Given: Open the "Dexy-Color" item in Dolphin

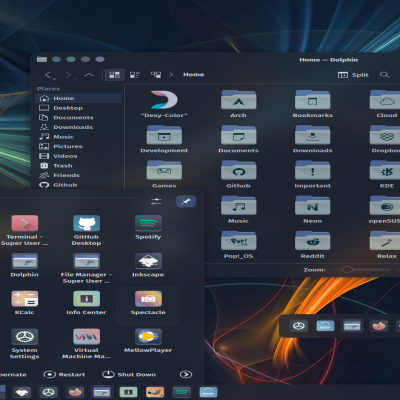Looking at the screenshot, I should 164,104.
